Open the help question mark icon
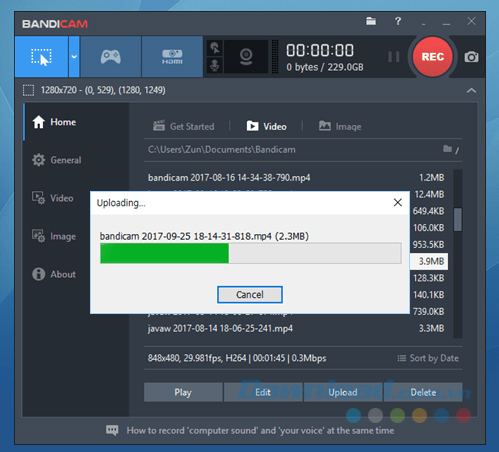Viewport: 499px width, 452px height. (x=398, y=21)
